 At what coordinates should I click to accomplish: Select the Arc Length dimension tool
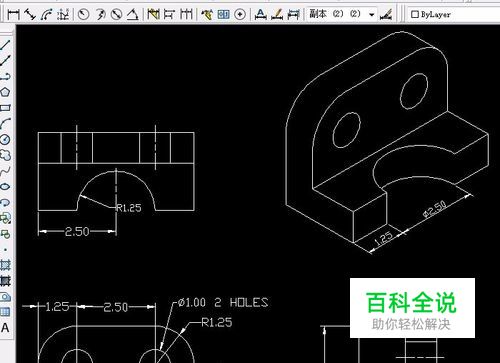pos(47,14)
